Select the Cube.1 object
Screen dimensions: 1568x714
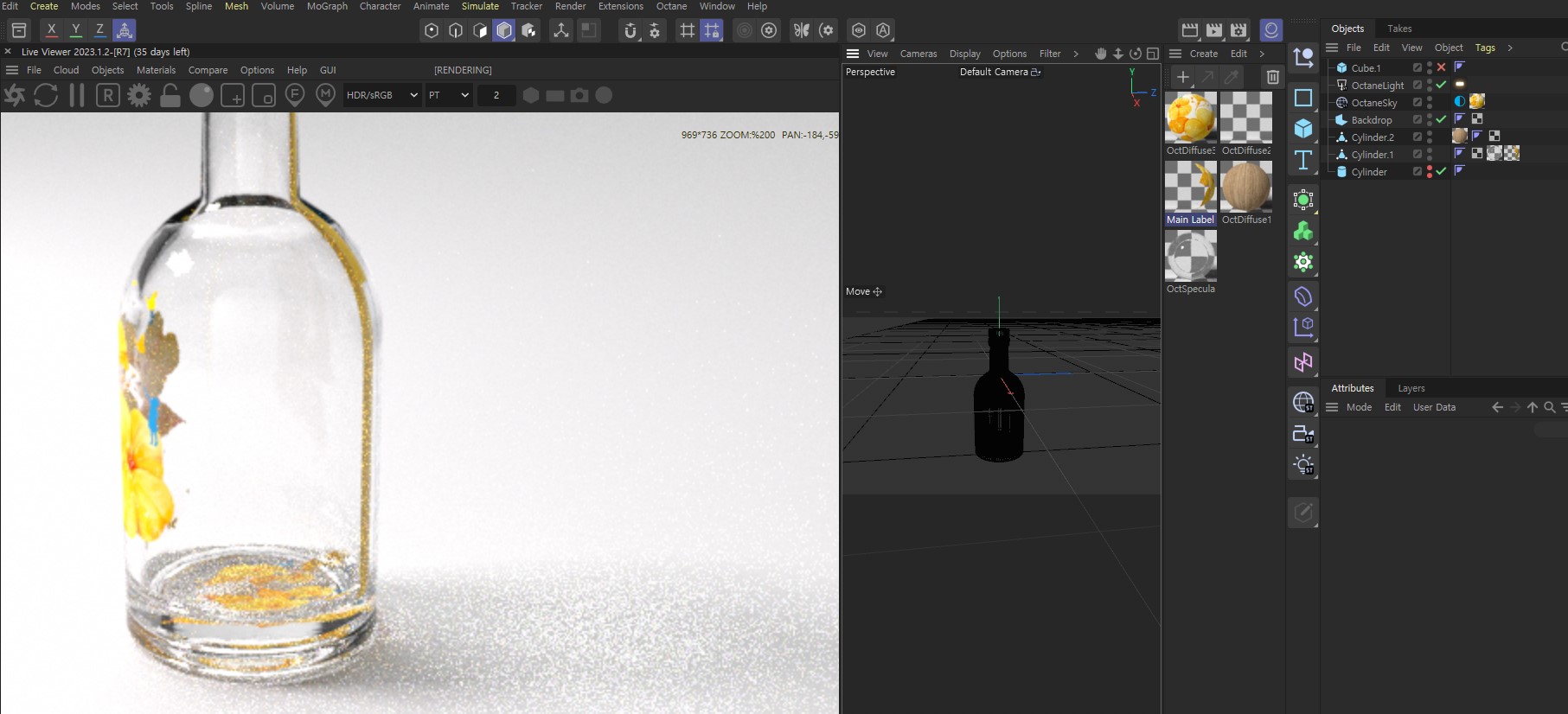pos(1366,67)
